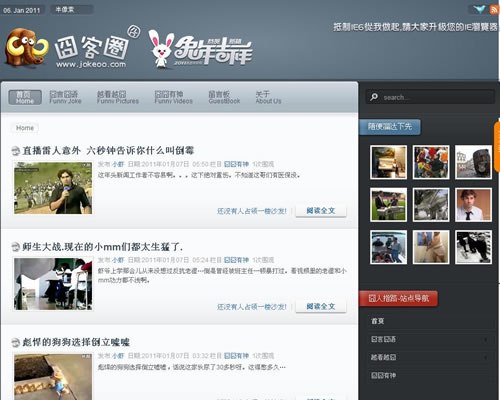Expand arrow beside 越看越囧 sidebar item
Viewport: 500px width, 400px height.
tap(485, 357)
